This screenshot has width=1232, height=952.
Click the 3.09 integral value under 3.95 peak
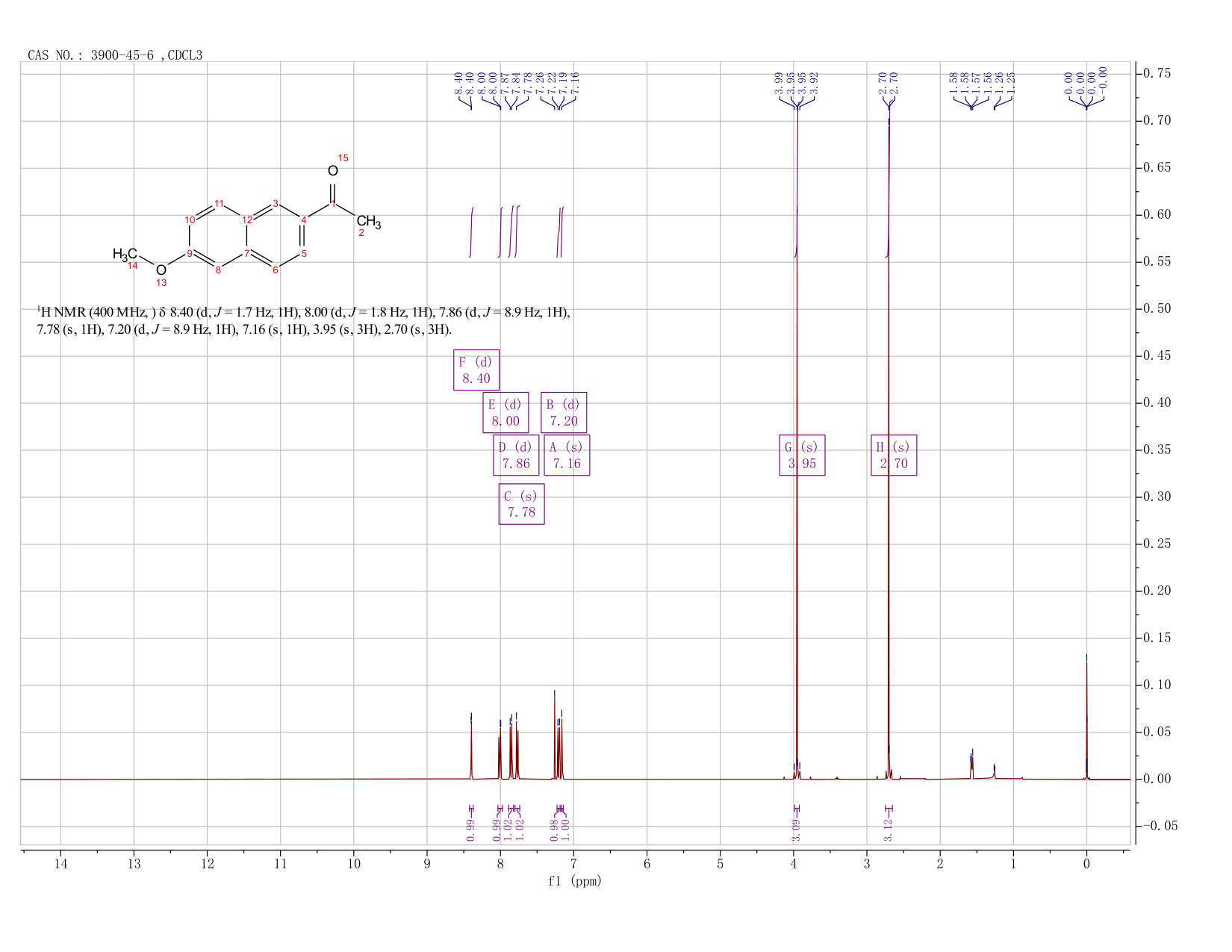[796, 829]
